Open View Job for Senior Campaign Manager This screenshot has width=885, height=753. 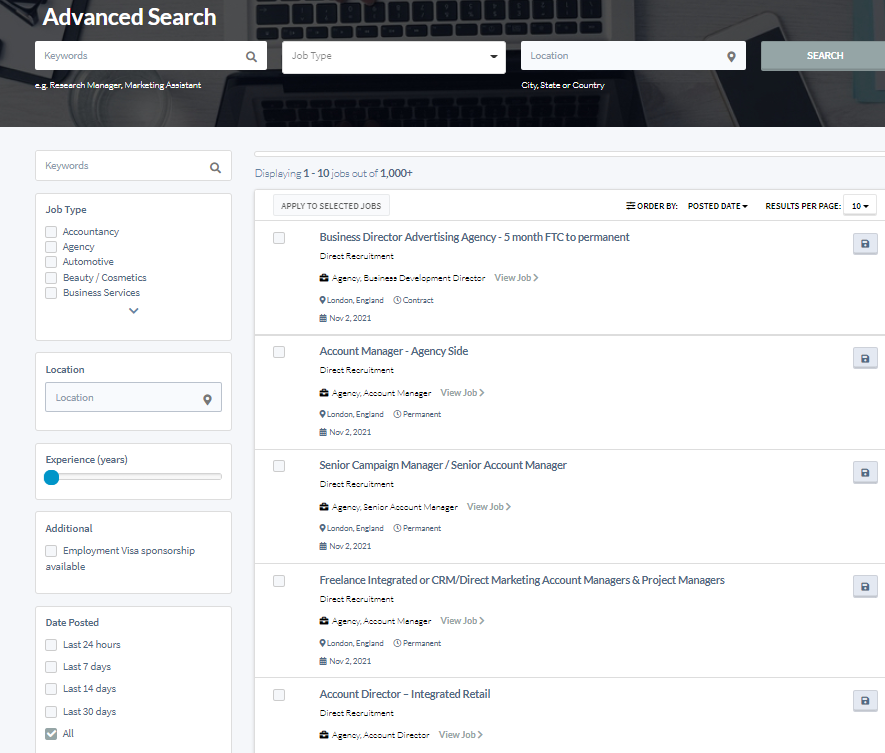pos(489,507)
